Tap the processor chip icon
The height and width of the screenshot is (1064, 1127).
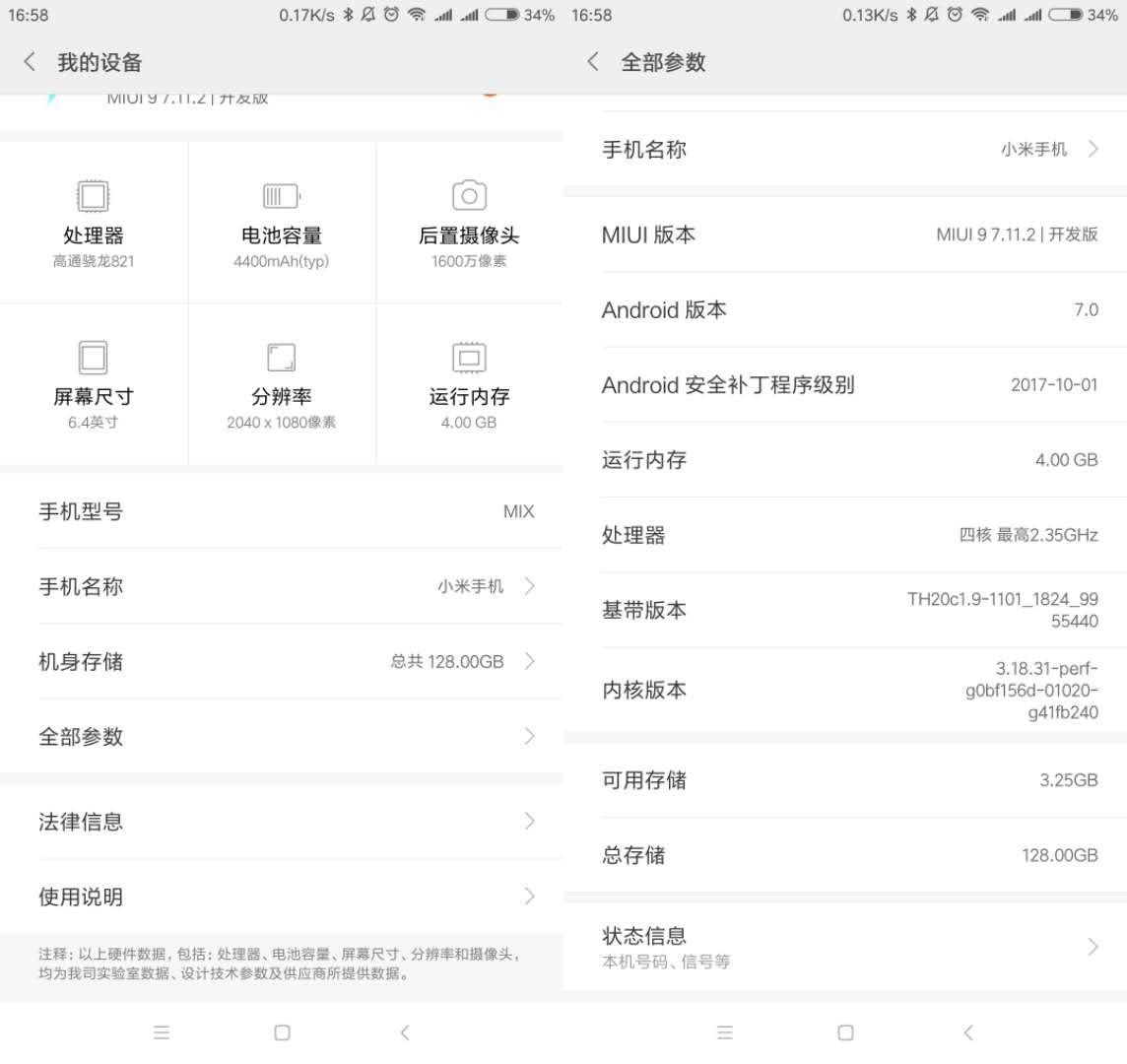94,196
